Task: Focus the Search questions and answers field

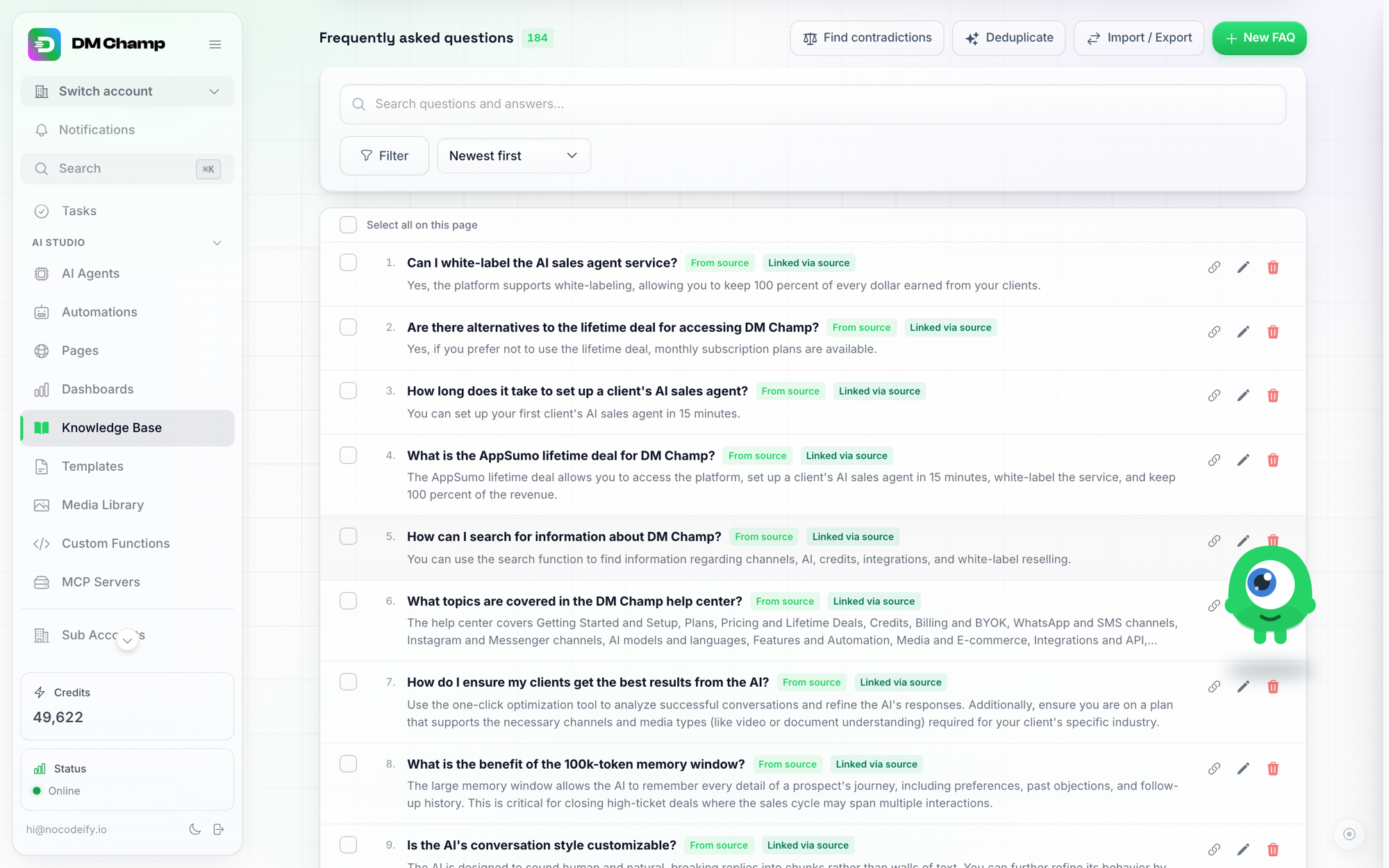Action: coord(813,104)
